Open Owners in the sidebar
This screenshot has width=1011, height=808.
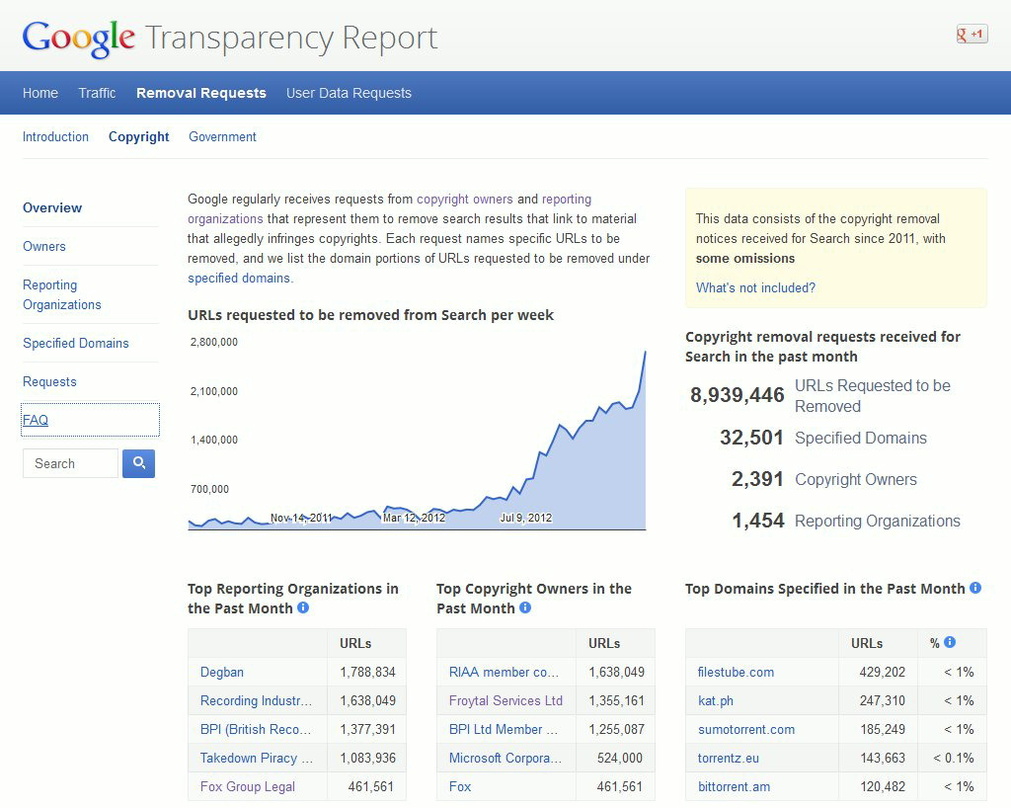(x=44, y=246)
